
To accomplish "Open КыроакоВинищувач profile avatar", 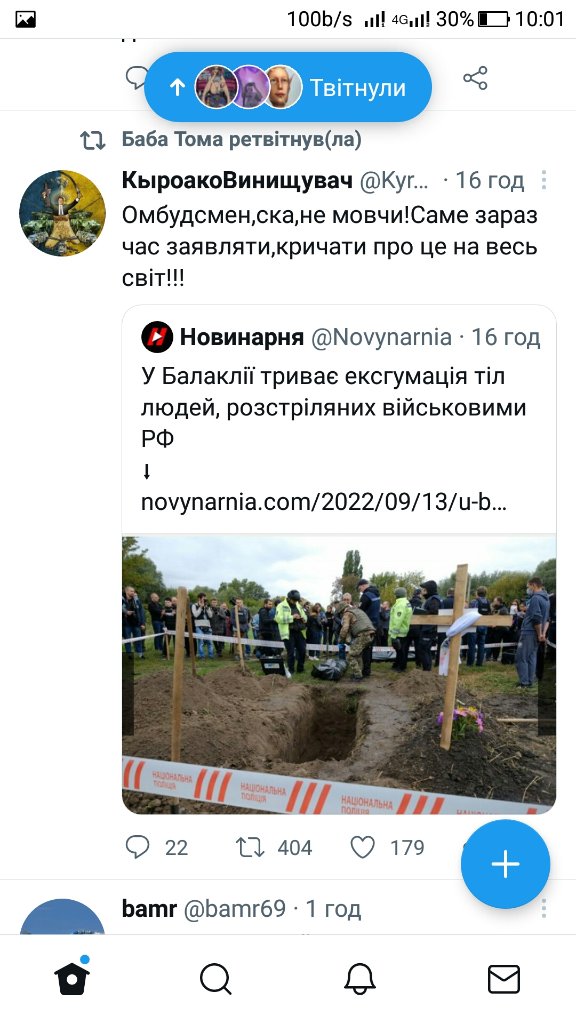I will [x=62, y=213].
